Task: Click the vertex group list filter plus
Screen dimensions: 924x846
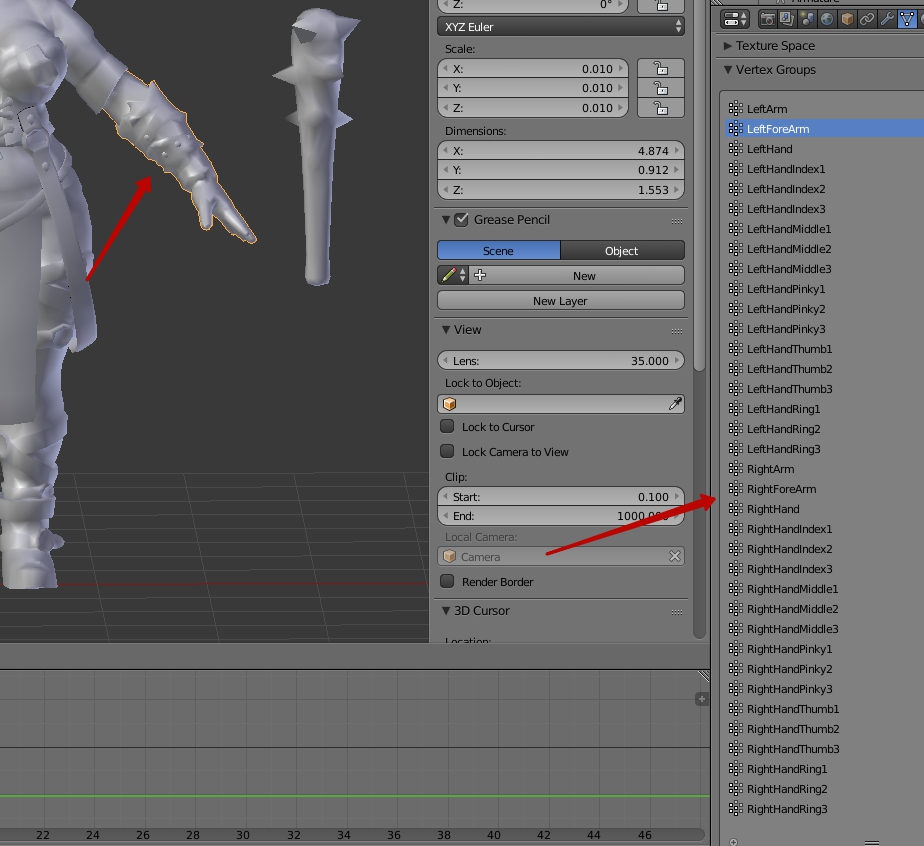Action: [733, 842]
